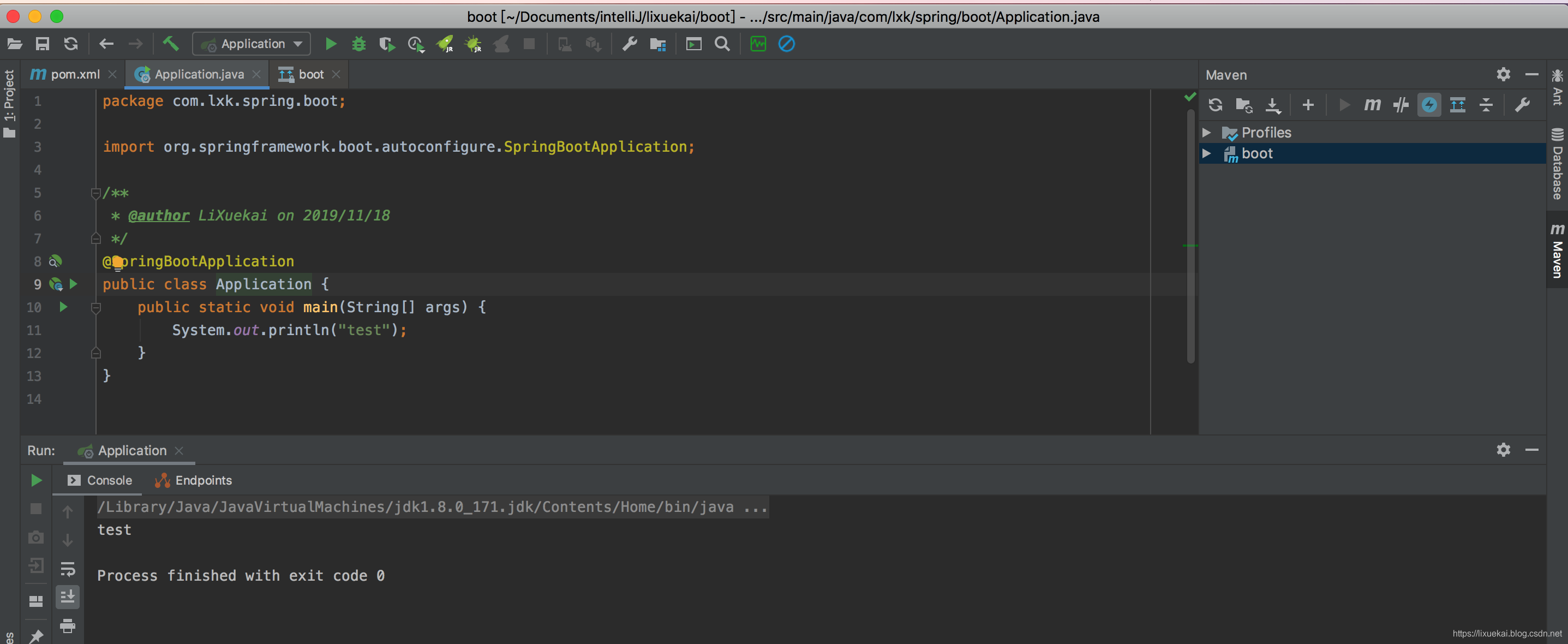Open file with the folder icon
Image resolution: width=1568 pixels, height=644 pixels.
click(x=15, y=44)
